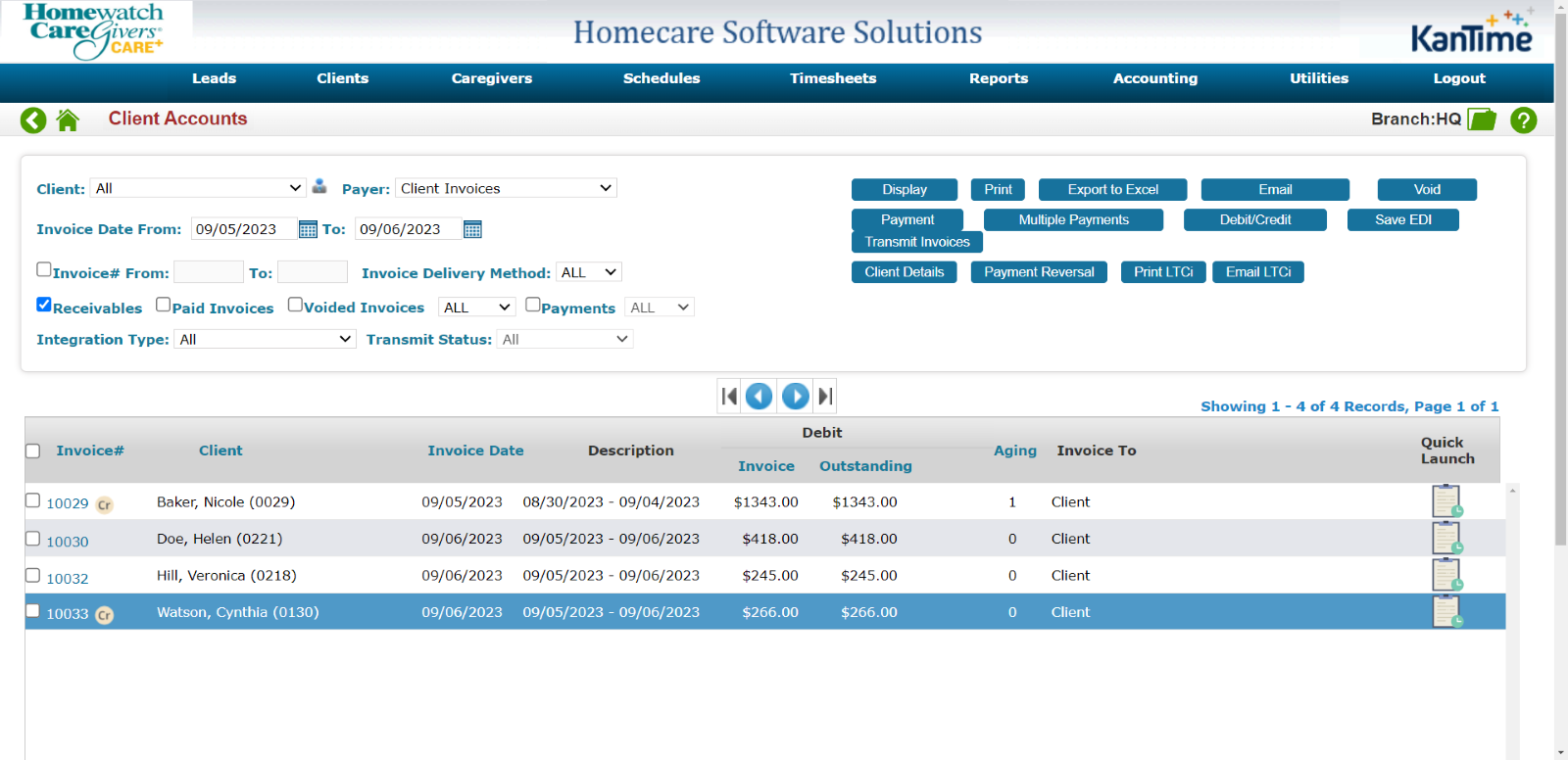Open the help question mark icon
The image size is (1568, 760).
point(1523,120)
